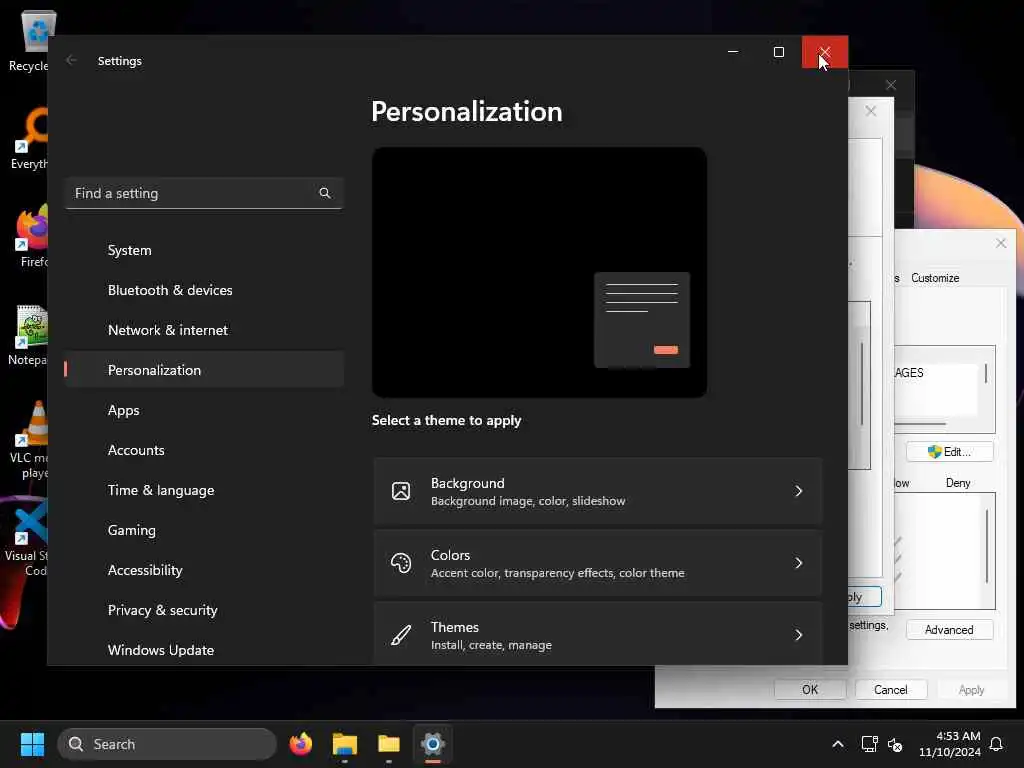Image resolution: width=1024 pixels, height=768 pixels.
Task: Click the search magnifier icon in Find a setting
Action: (x=325, y=193)
